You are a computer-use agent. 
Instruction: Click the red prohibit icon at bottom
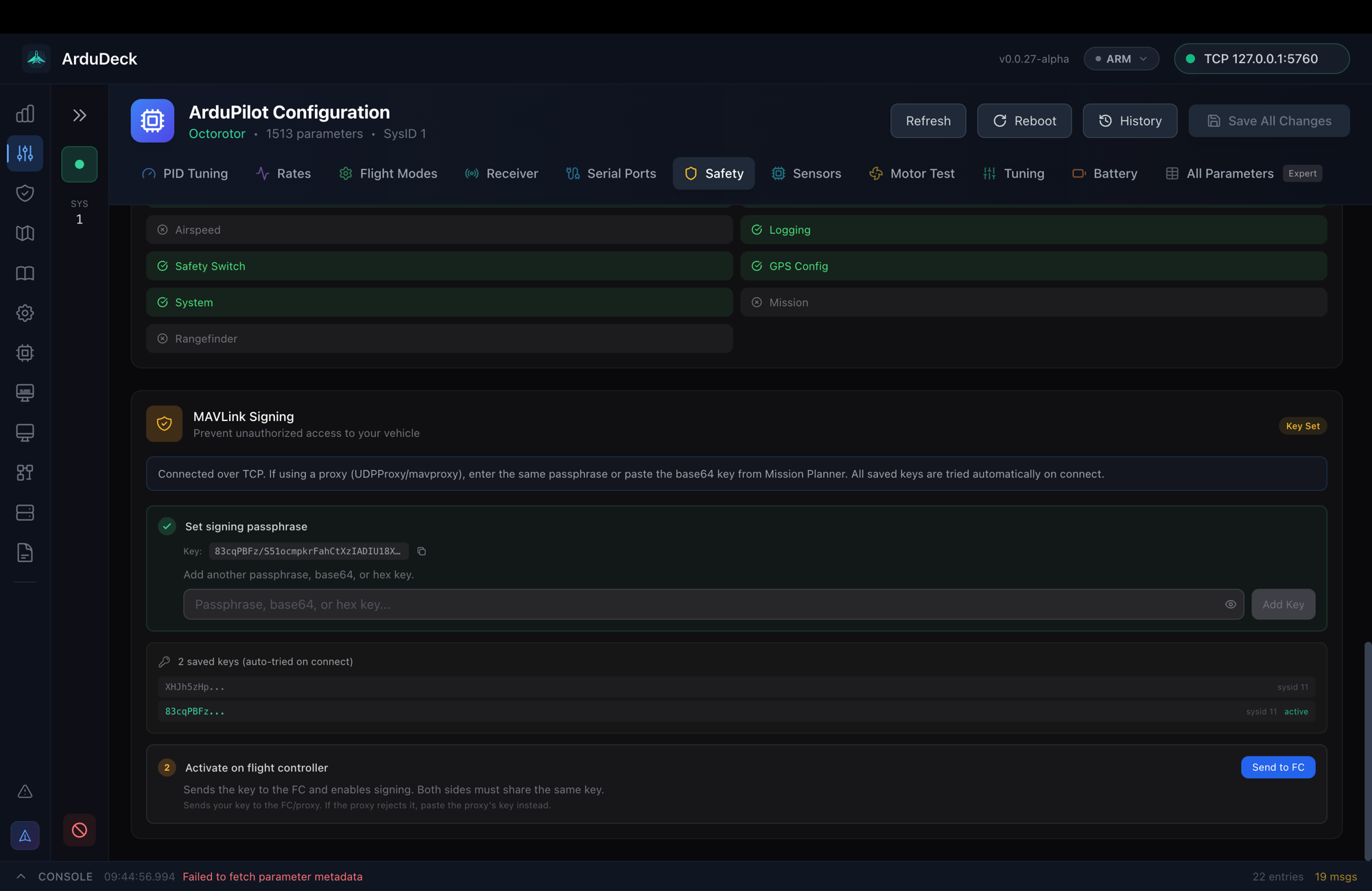pyautogui.click(x=80, y=830)
